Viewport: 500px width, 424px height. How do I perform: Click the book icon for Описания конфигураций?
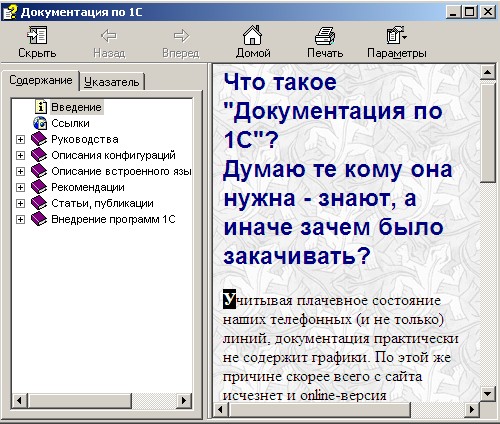pyautogui.click(x=39, y=155)
